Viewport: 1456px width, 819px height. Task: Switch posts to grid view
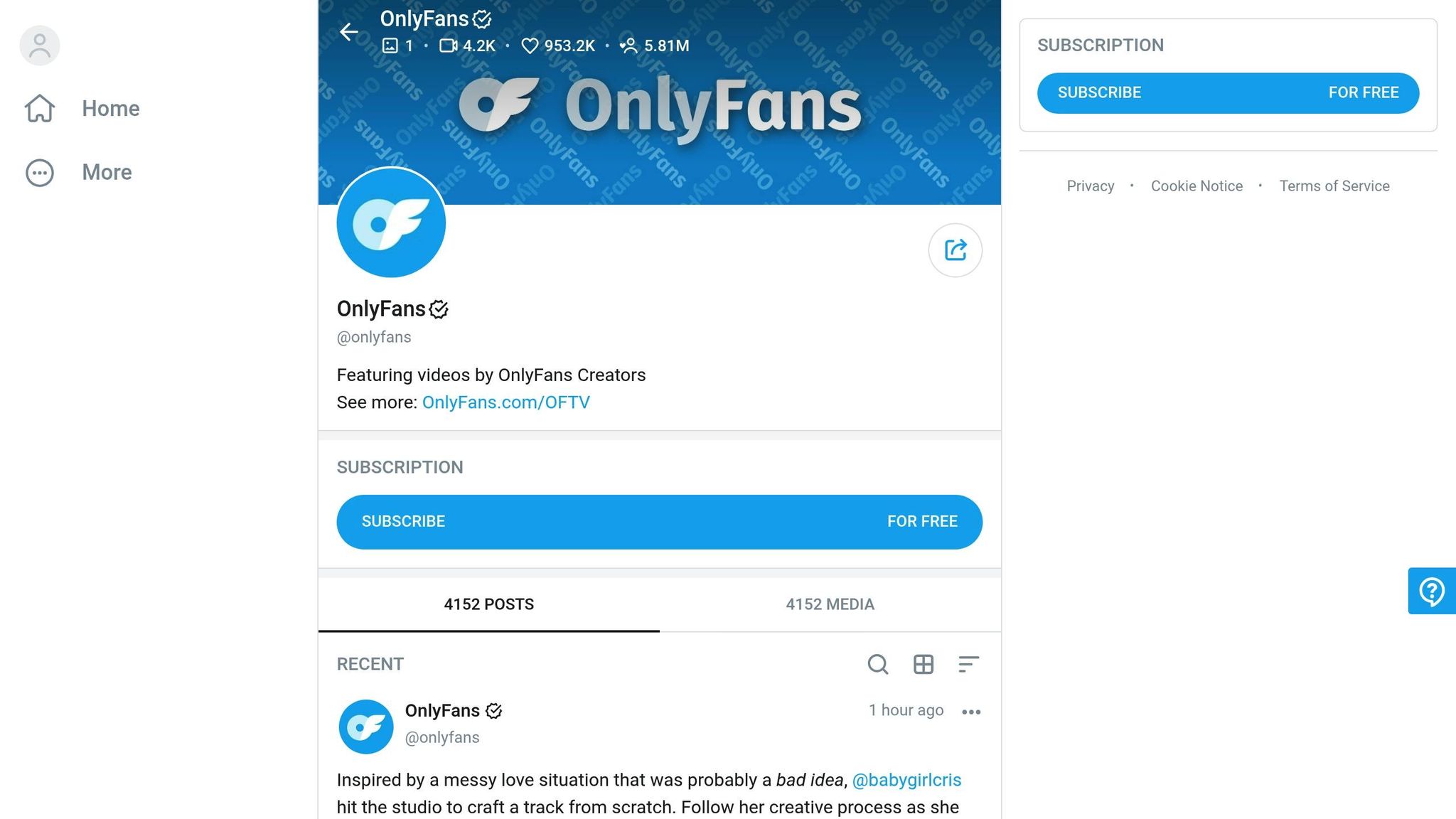pos(924,665)
